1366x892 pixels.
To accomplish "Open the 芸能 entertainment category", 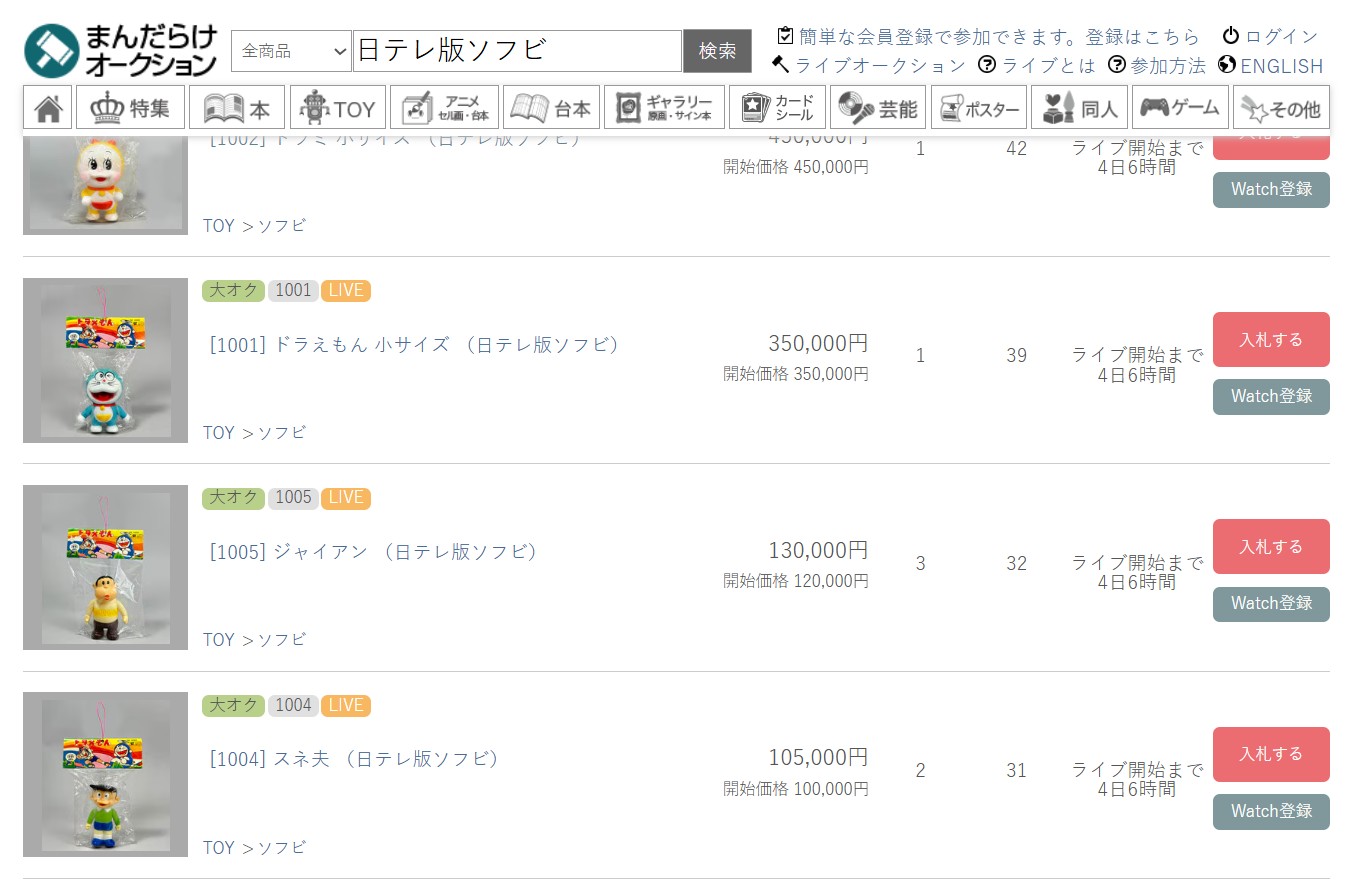I will [x=878, y=108].
